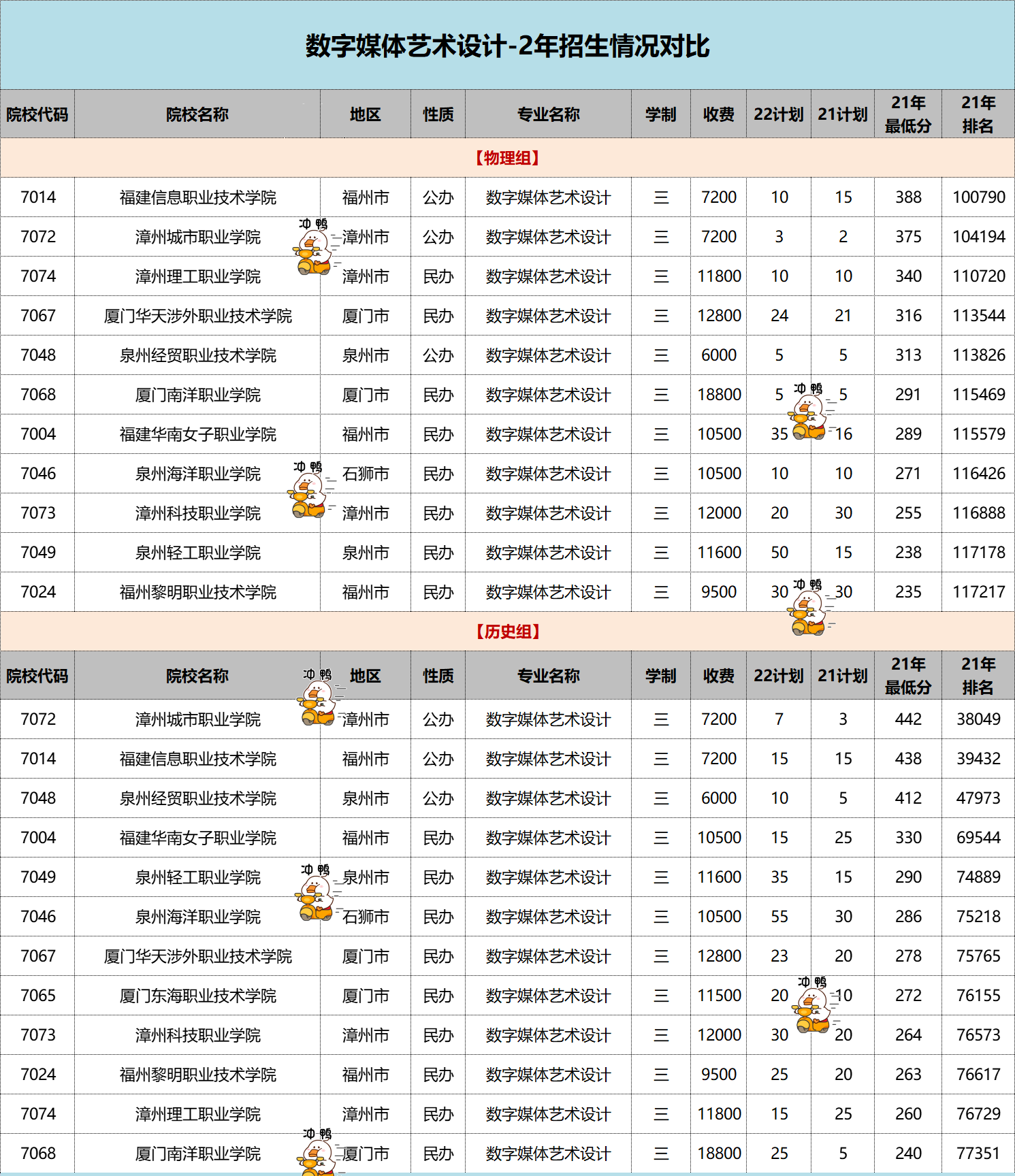Click school code 7024 in row ranked 117217
1015x1176 pixels.
[x=38, y=592]
